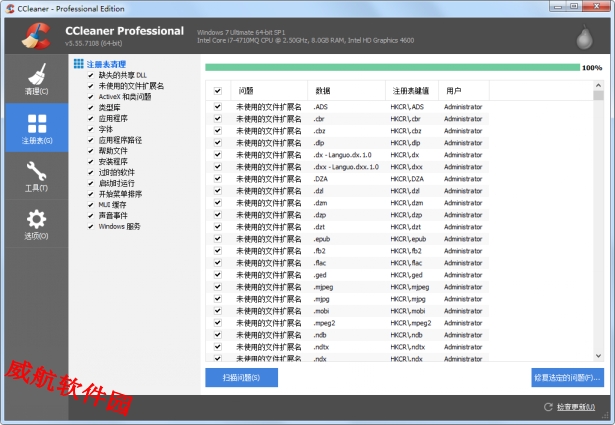Toggle the 启动时运行 checkbox

point(91,183)
